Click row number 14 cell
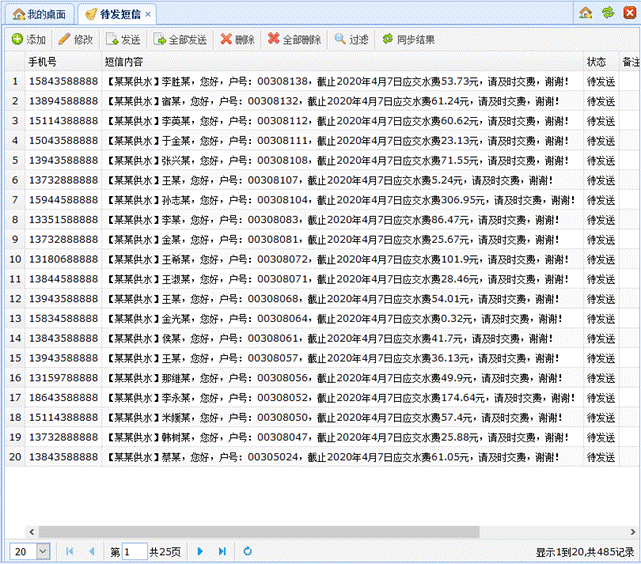641x564 pixels. point(15,338)
